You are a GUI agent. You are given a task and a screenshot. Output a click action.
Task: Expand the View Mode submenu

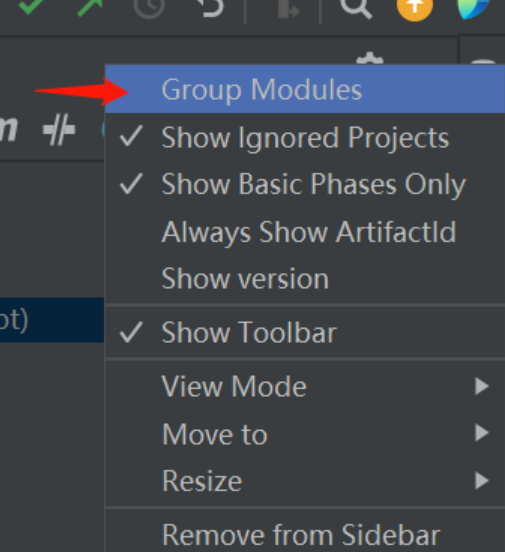click(x=305, y=386)
